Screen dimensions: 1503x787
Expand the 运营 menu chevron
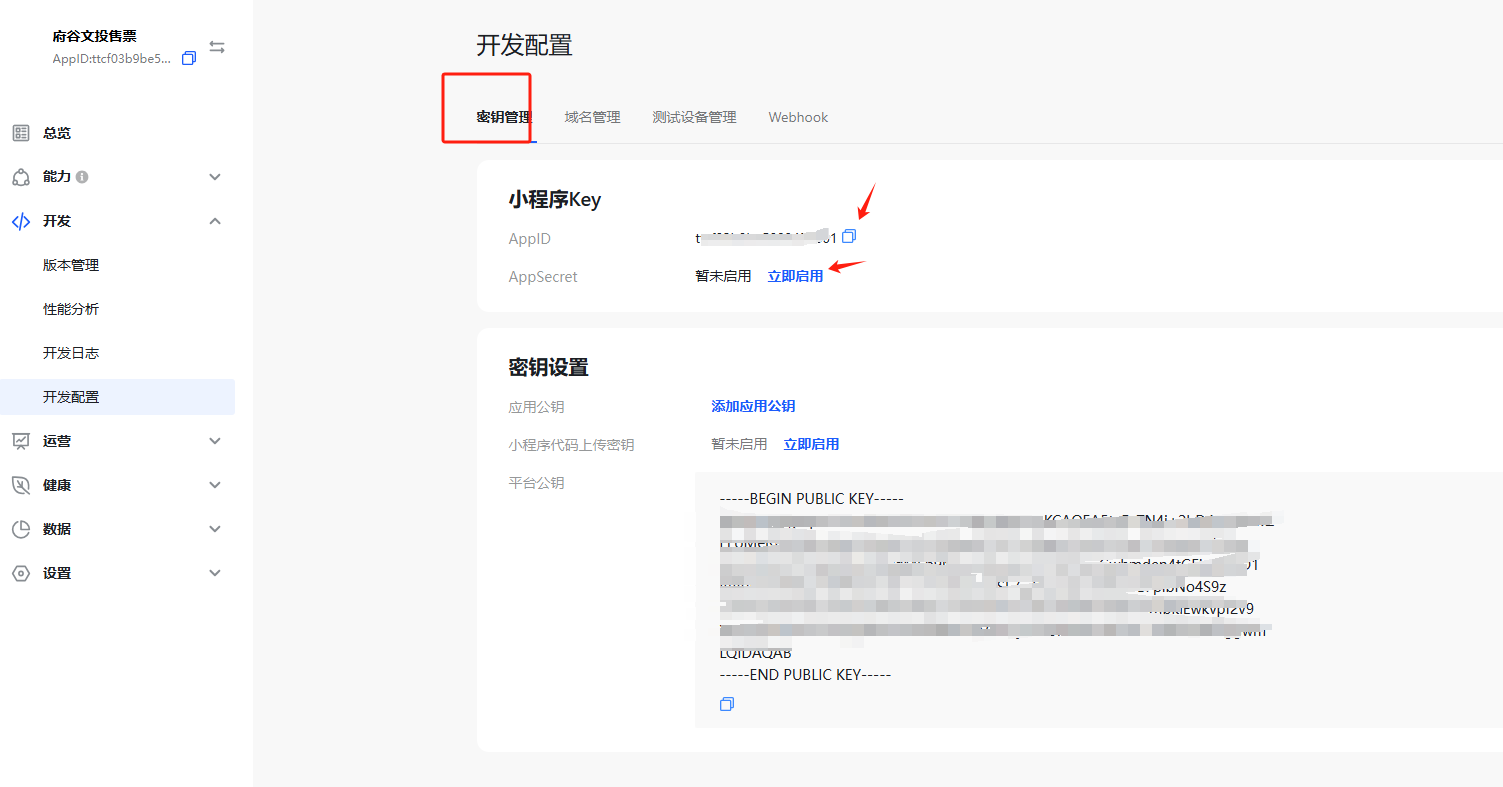pyautogui.click(x=214, y=441)
